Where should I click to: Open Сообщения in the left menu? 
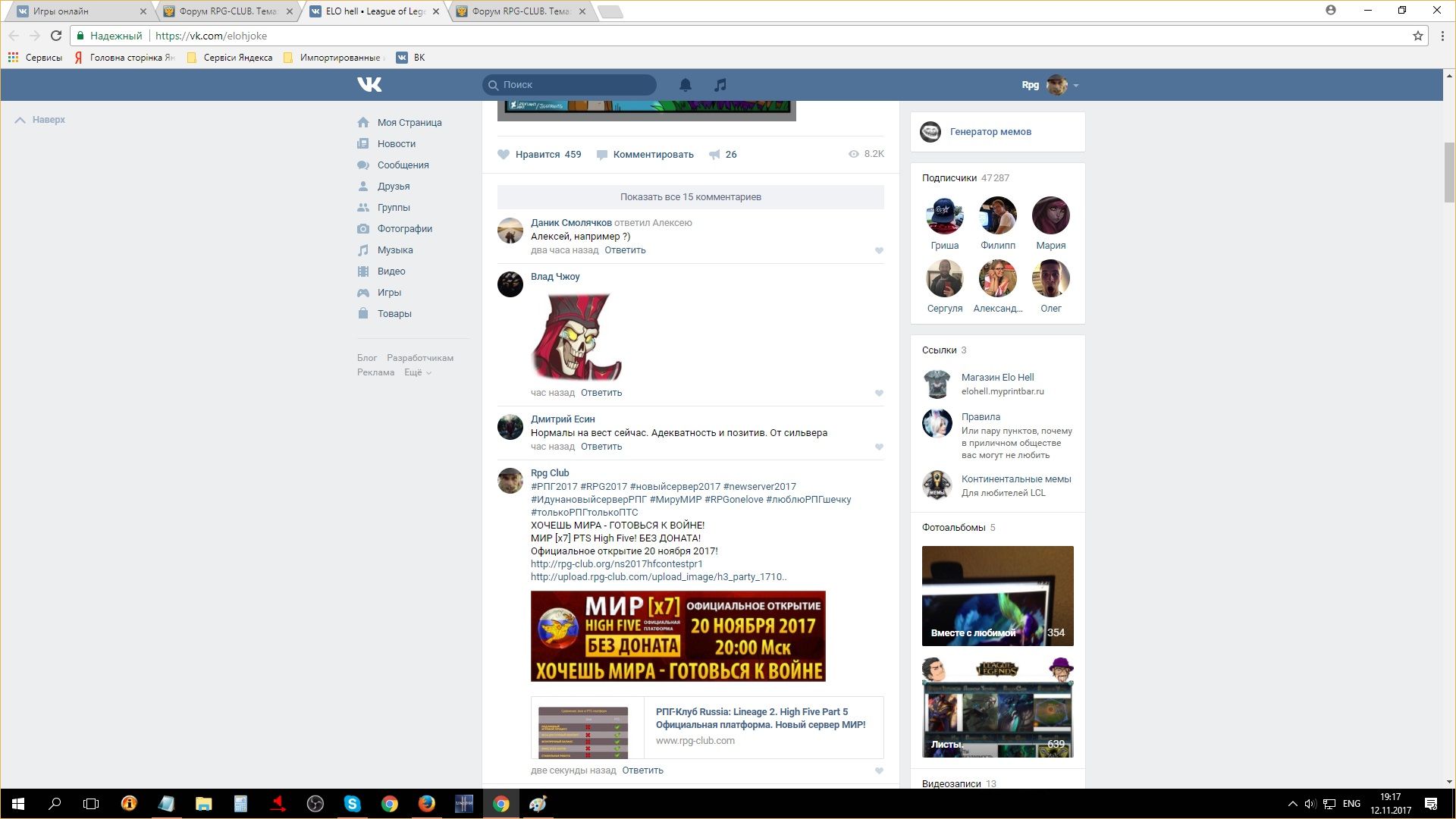(x=403, y=165)
